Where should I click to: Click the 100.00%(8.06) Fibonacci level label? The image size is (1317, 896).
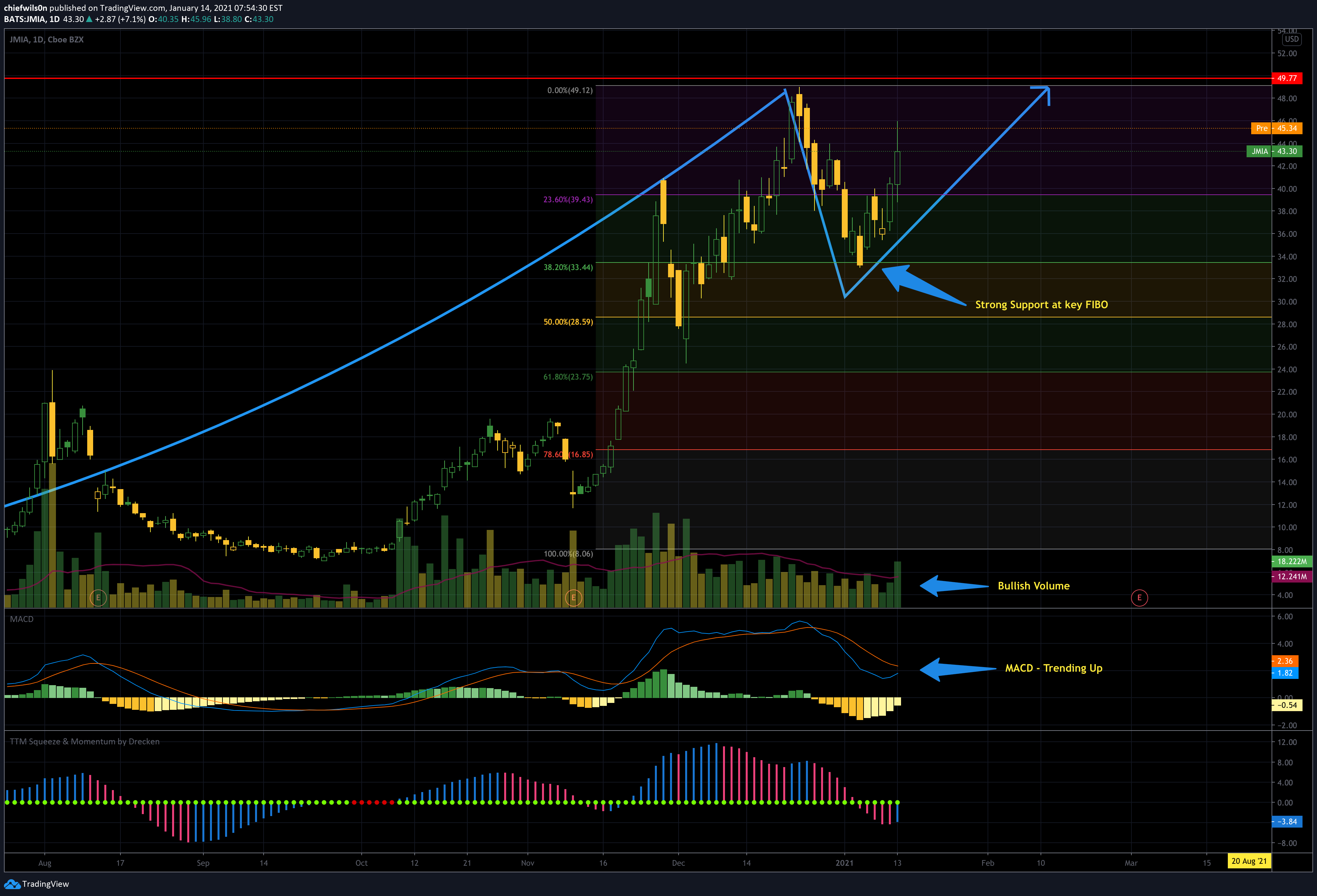click(568, 553)
